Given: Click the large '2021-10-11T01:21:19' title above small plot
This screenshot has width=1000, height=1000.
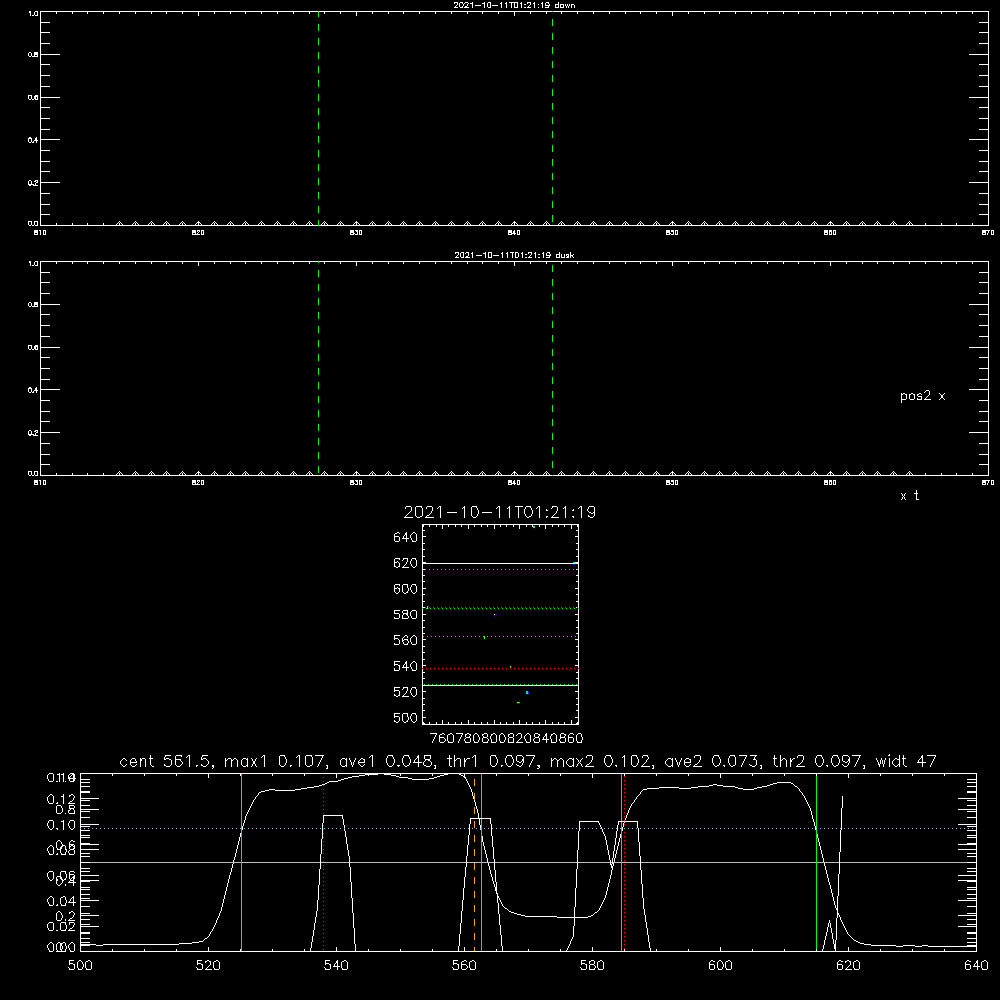Looking at the screenshot, I should [500, 512].
